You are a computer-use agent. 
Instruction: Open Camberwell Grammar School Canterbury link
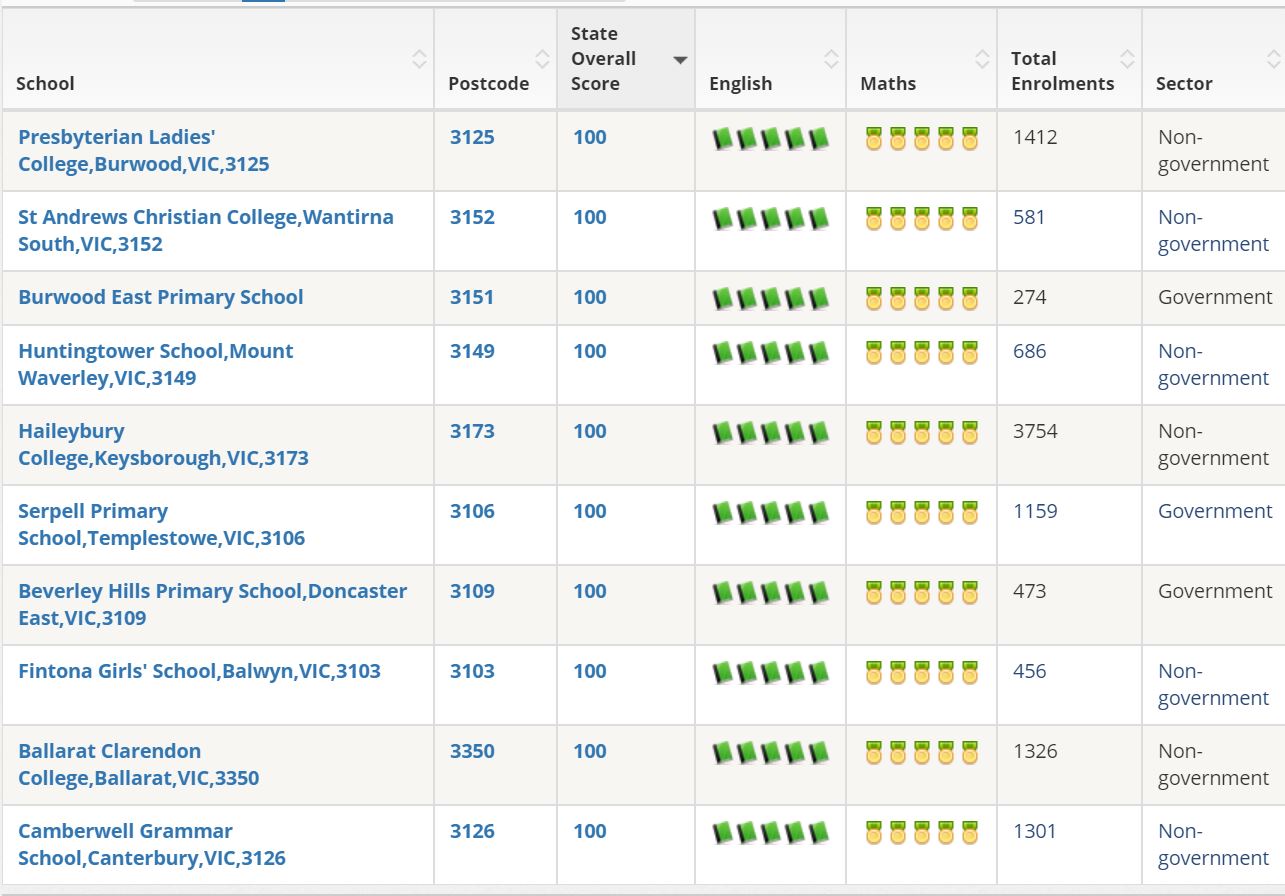(x=152, y=844)
